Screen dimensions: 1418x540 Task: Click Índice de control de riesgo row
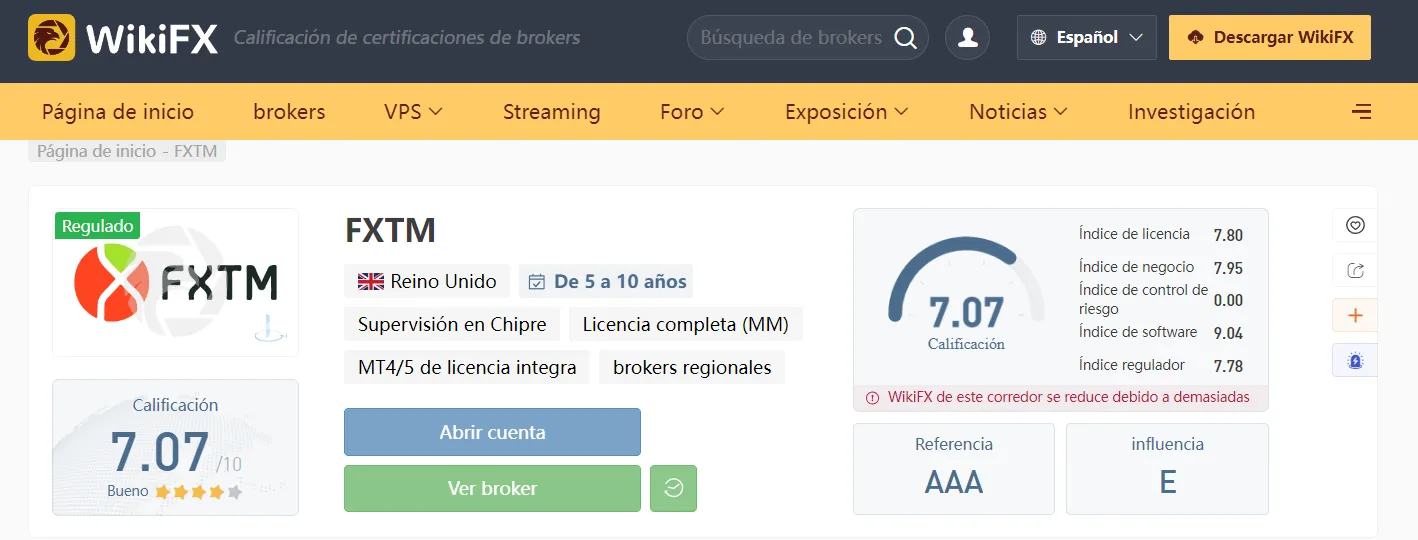point(1161,300)
